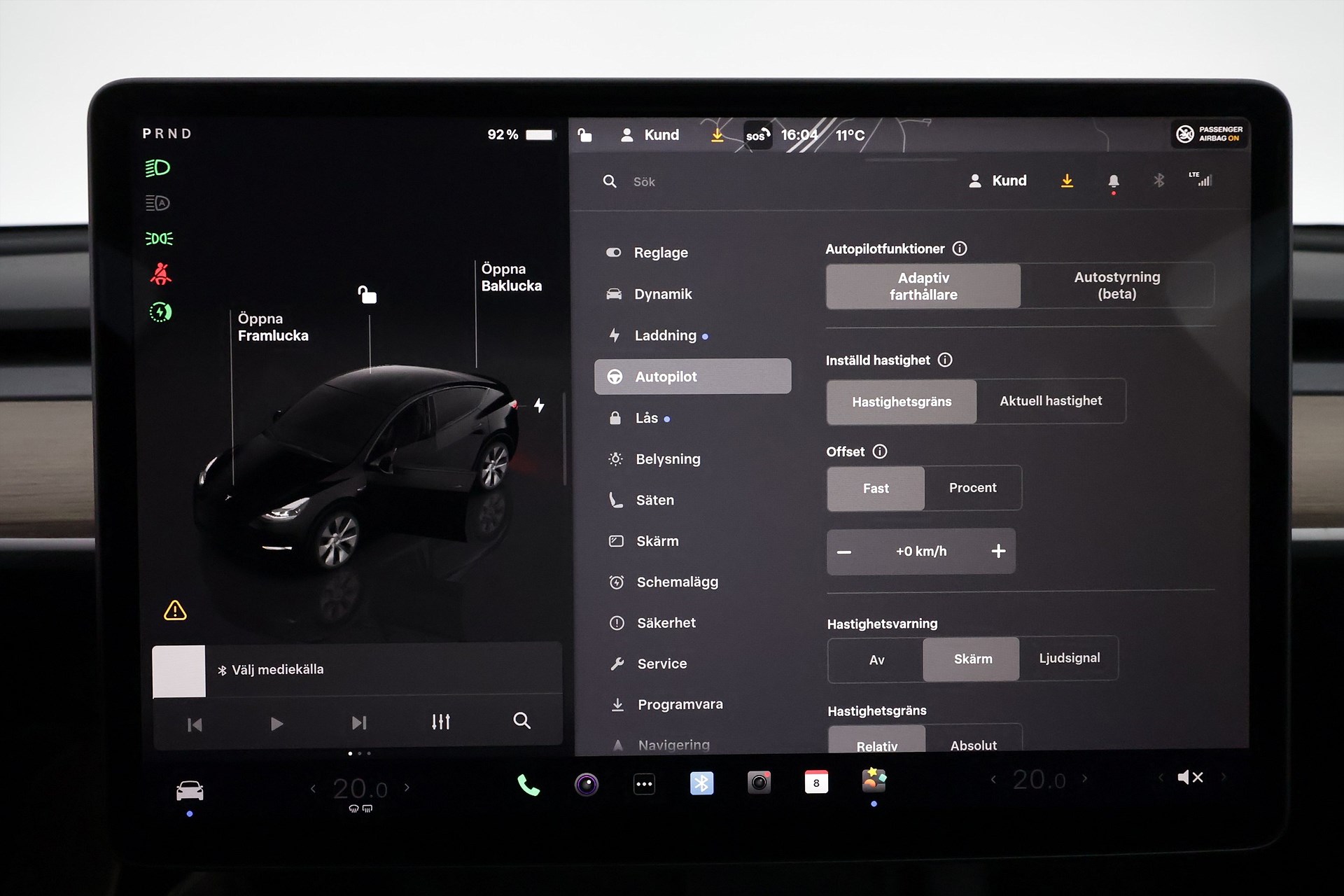Tap the unlock padlock above car
Screen dimensions: 1344x896
(x=367, y=295)
